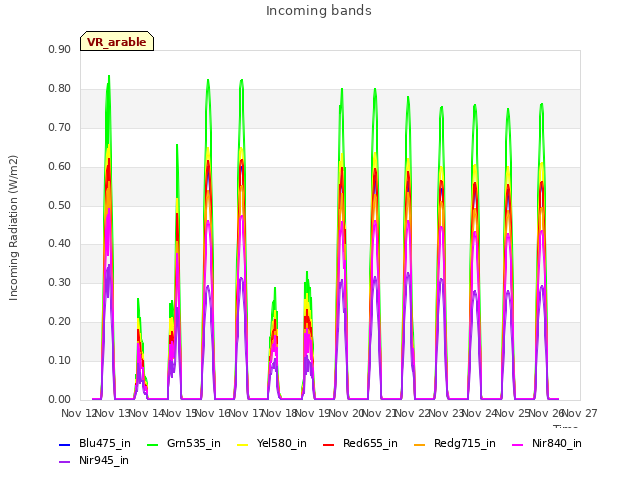Click the purple Nir945_in legend swatch

tap(64, 462)
